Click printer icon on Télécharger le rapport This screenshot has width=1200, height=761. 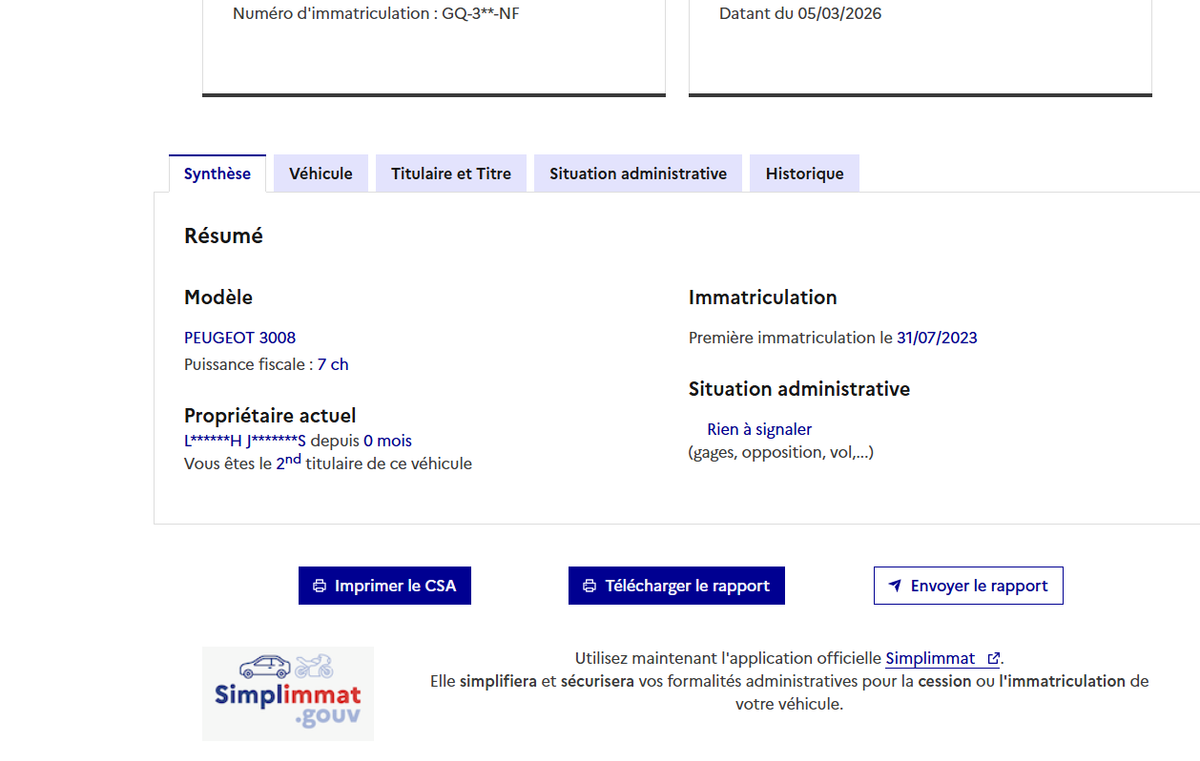pyautogui.click(x=589, y=586)
